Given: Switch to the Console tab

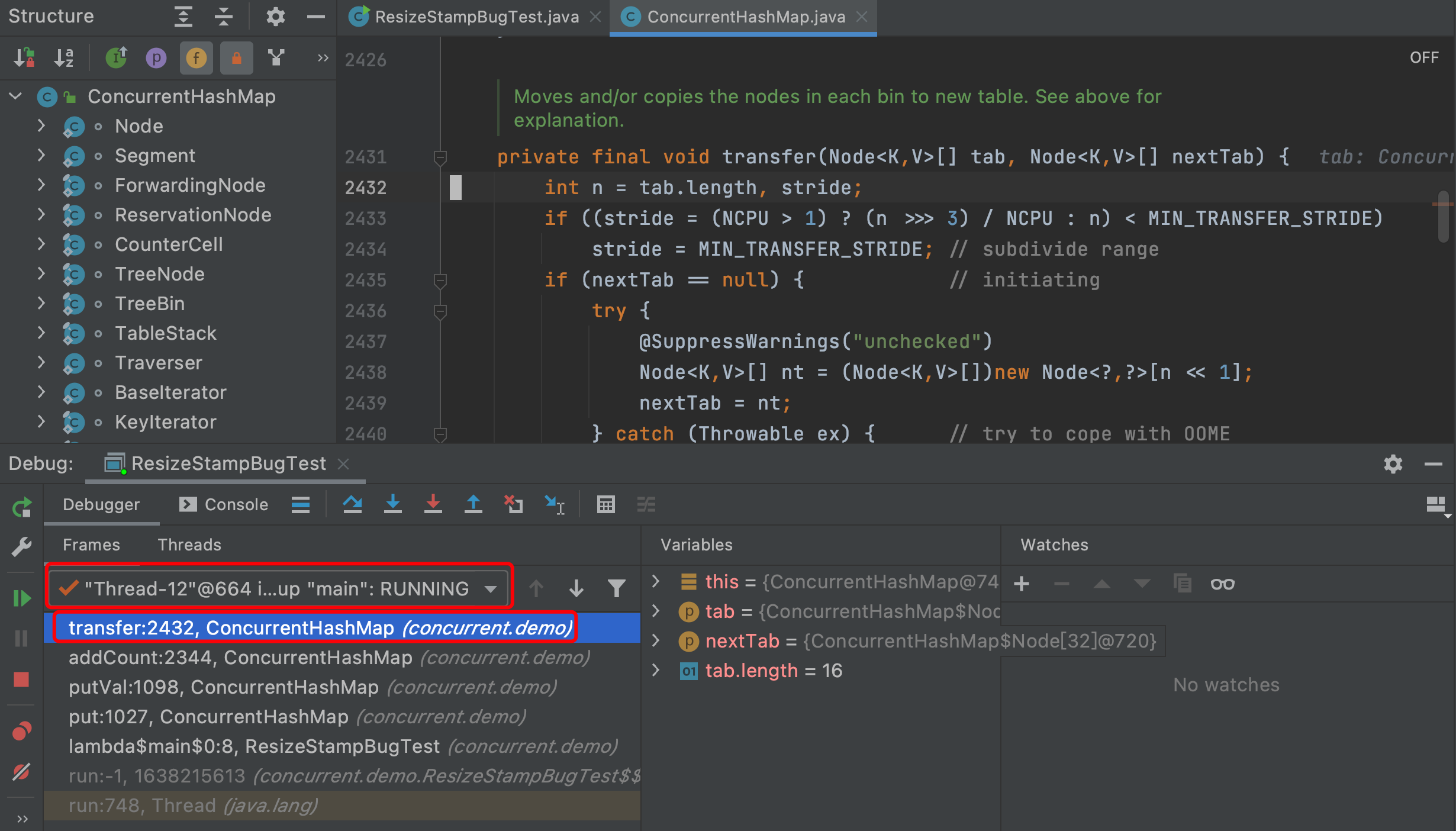Looking at the screenshot, I should coord(224,504).
